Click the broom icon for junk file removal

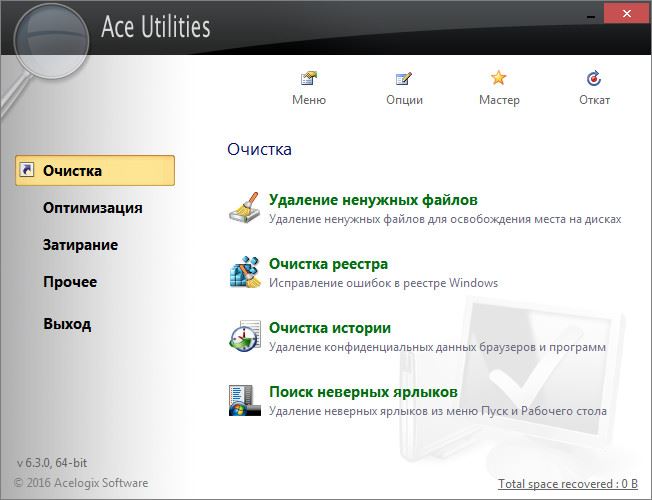click(245, 208)
